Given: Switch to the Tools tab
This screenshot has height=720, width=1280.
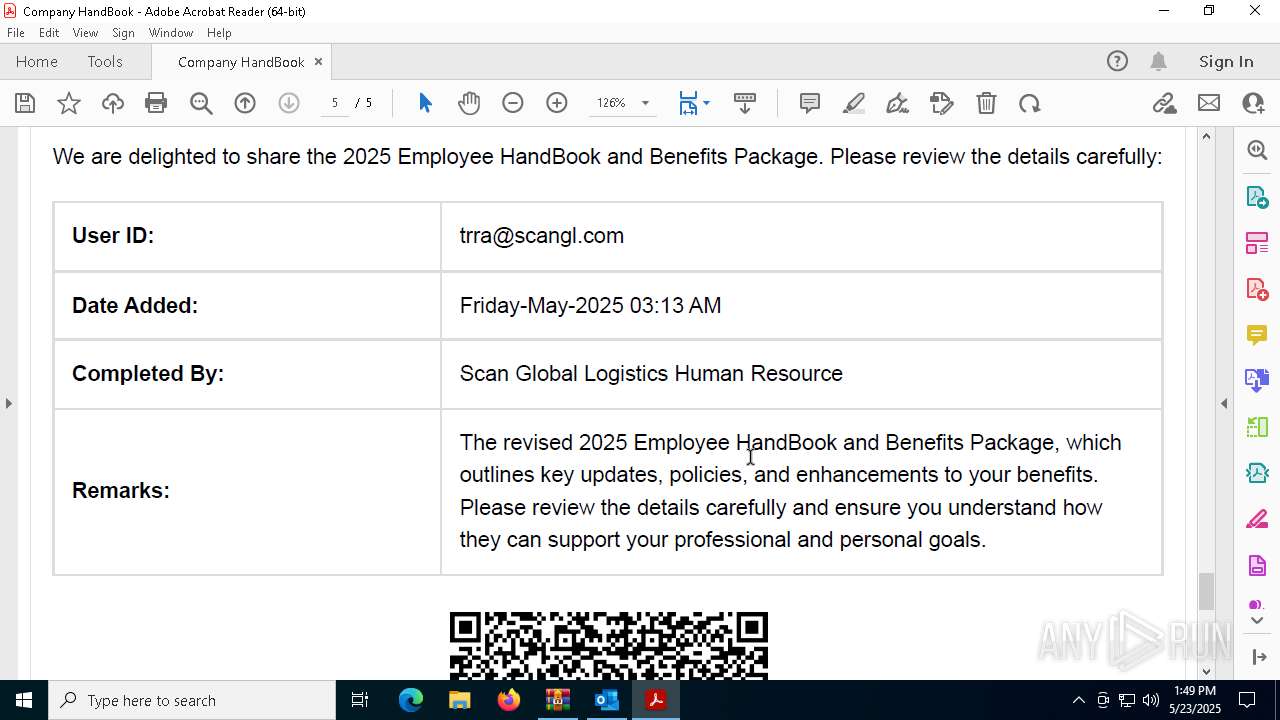Looking at the screenshot, I should [105, 62].
